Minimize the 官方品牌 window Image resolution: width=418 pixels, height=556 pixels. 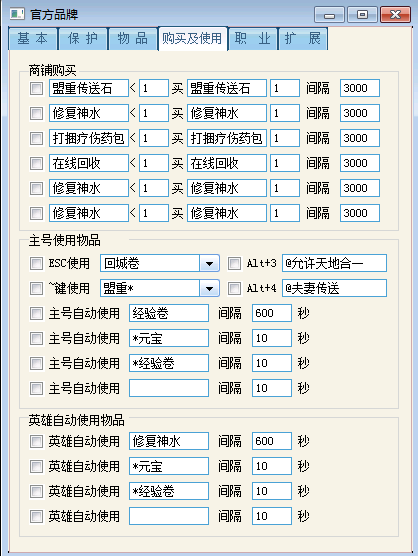(x=329, y=15)
